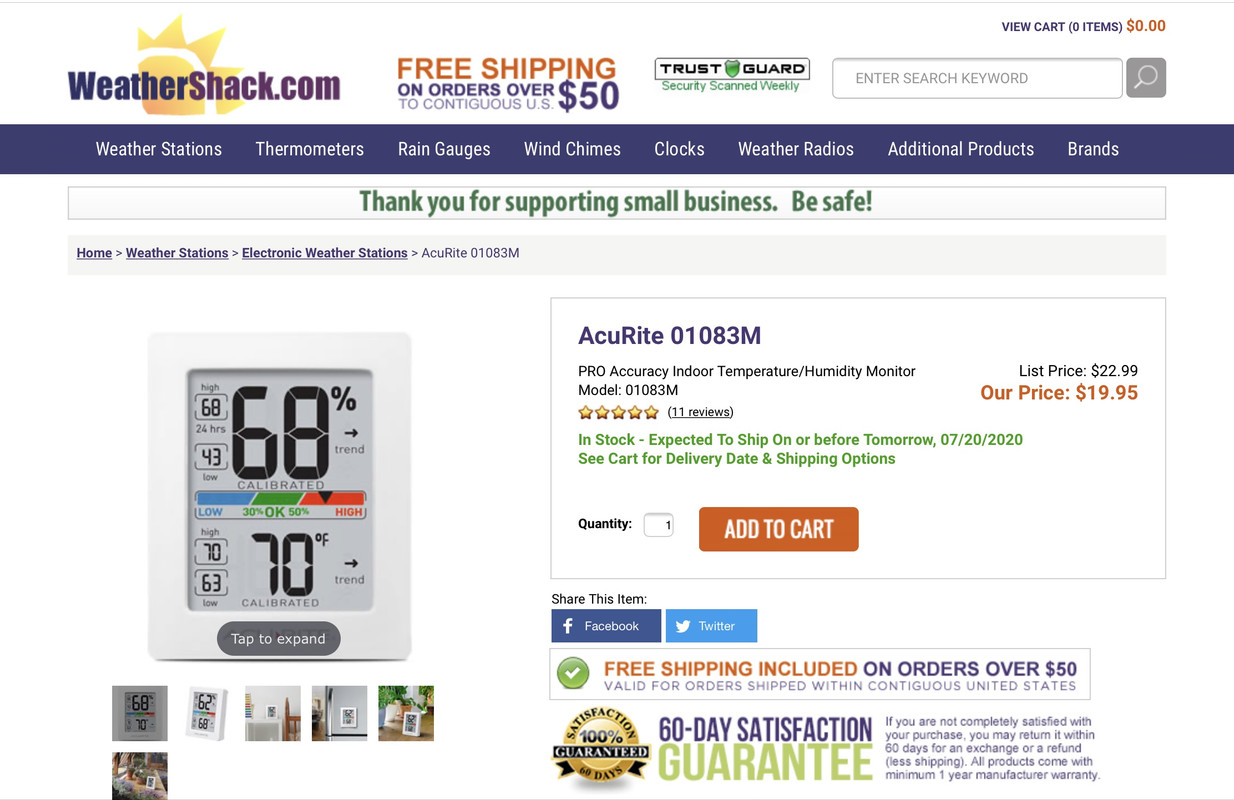Screen dimensions: 1234x800
Task: Share item via Twitter button
Action: (711, 626)
